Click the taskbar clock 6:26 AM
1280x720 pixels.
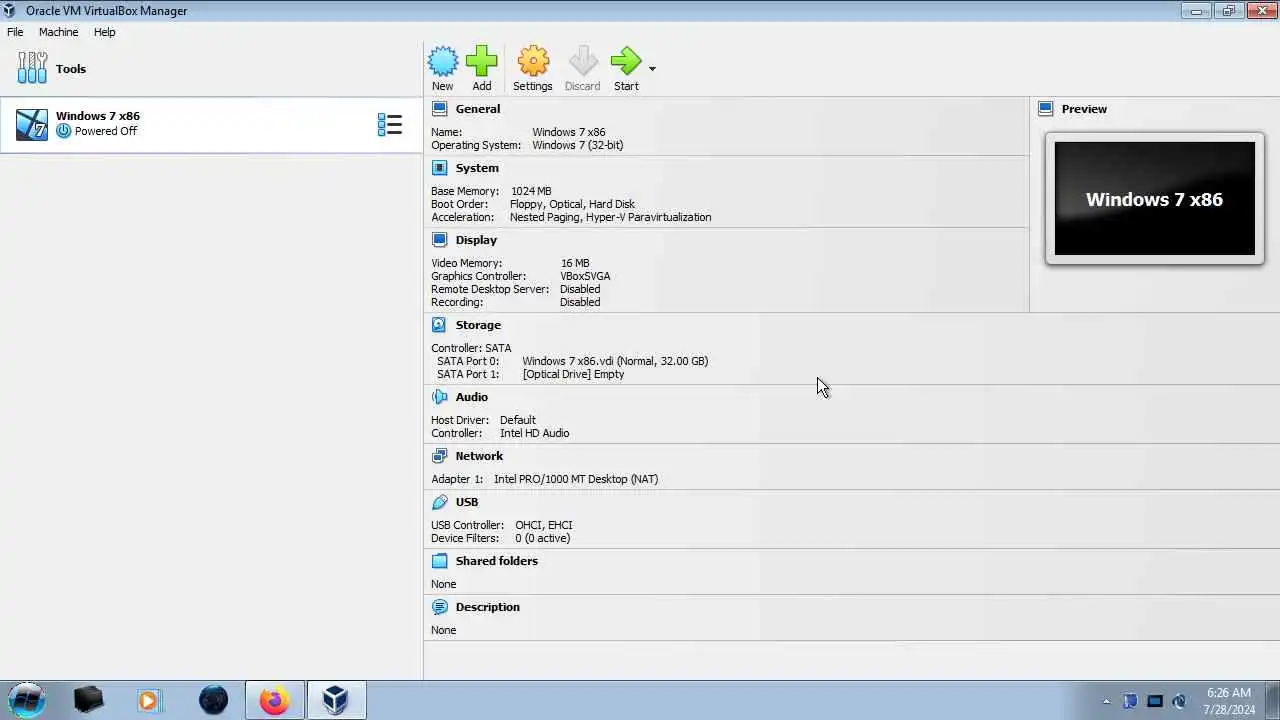pyautogui.click(x=1229, y=693)
